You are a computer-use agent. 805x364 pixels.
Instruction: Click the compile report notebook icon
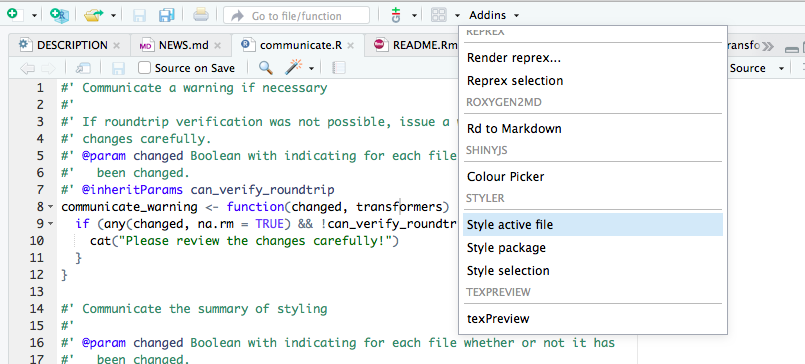pyautogui.click(x=338, y=68)
